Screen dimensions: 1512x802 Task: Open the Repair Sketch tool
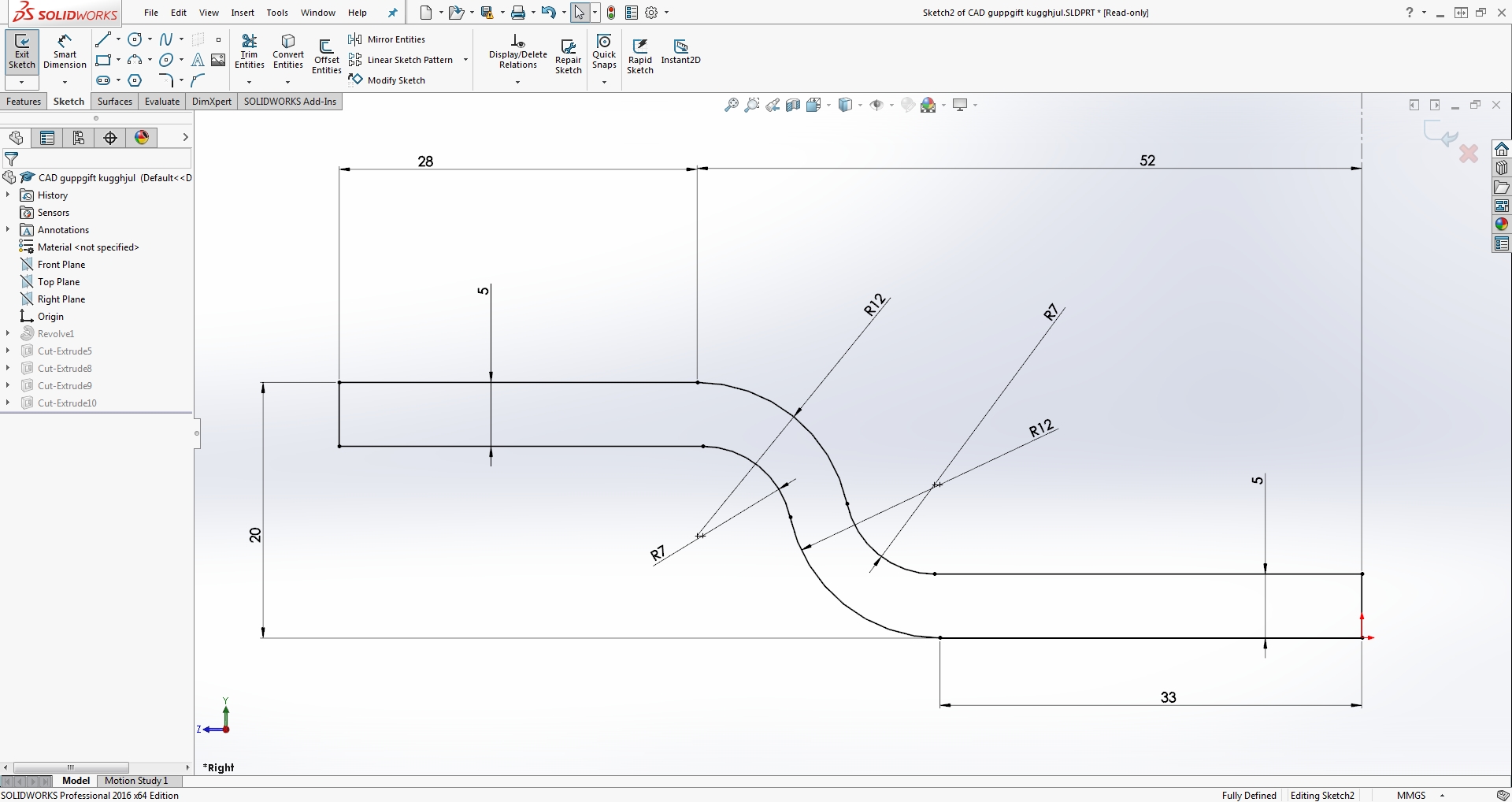point(568,57)
